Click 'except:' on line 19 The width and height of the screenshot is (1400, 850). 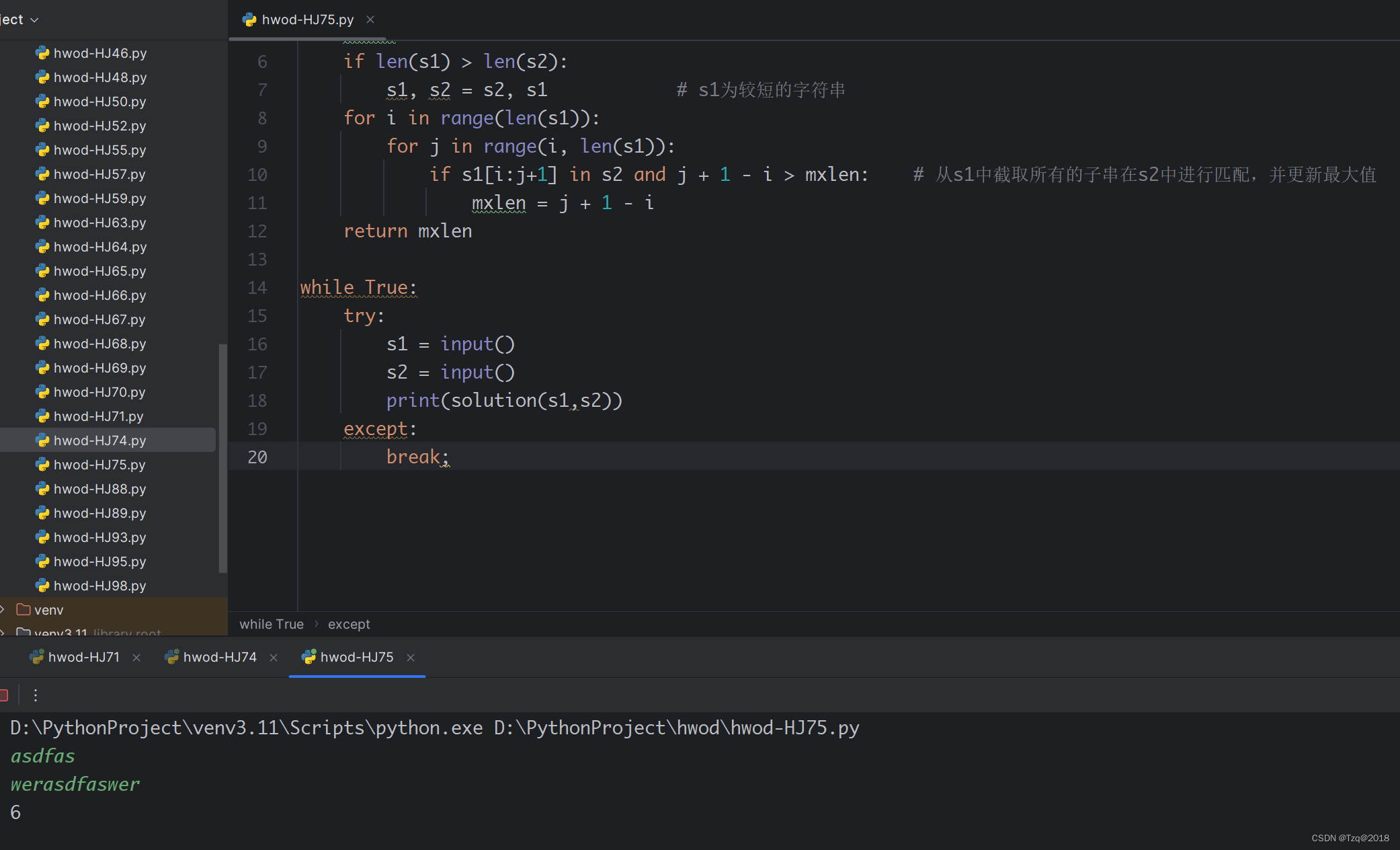[x=380, y=429]
